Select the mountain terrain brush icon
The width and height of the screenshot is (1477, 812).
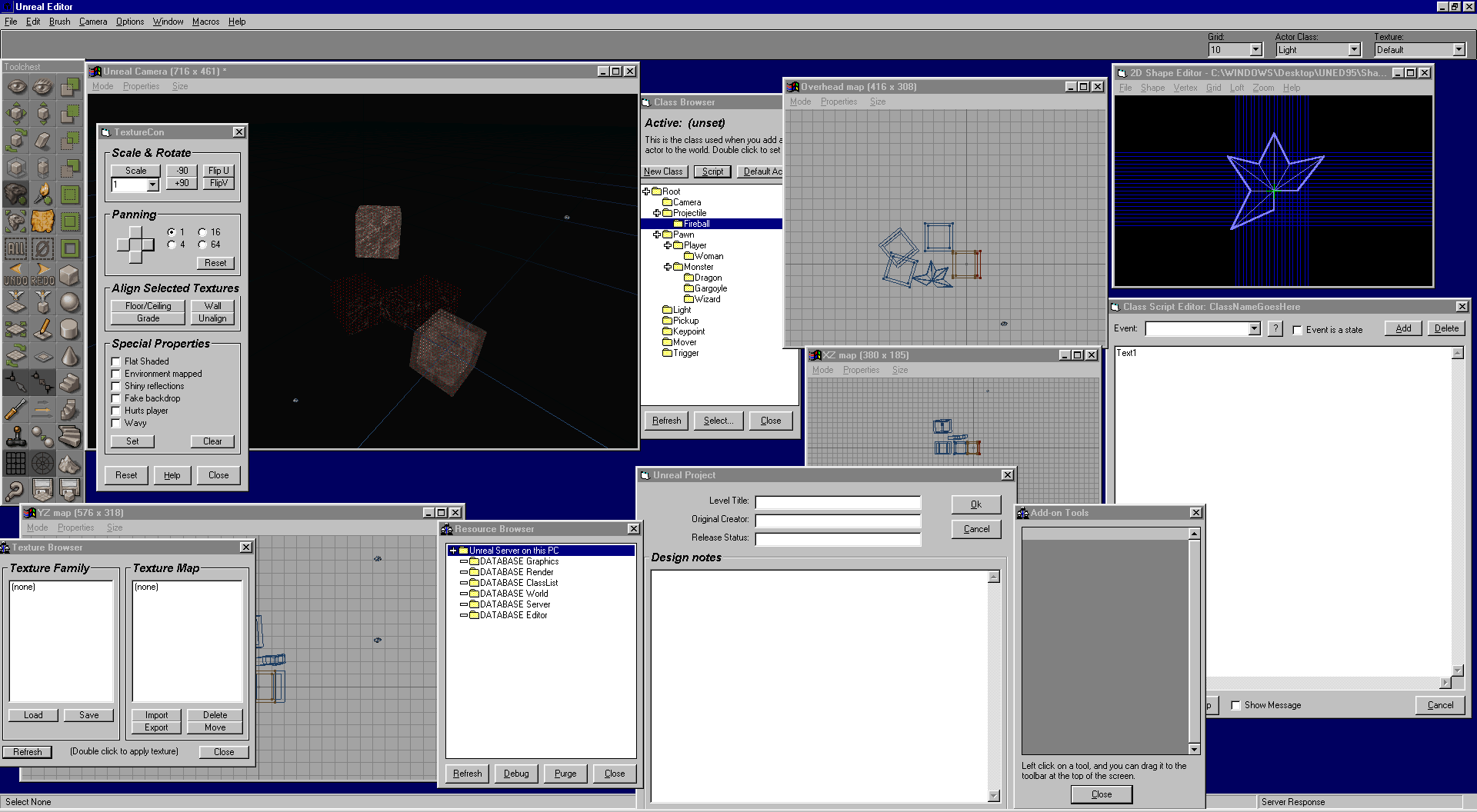coord(70,464)
